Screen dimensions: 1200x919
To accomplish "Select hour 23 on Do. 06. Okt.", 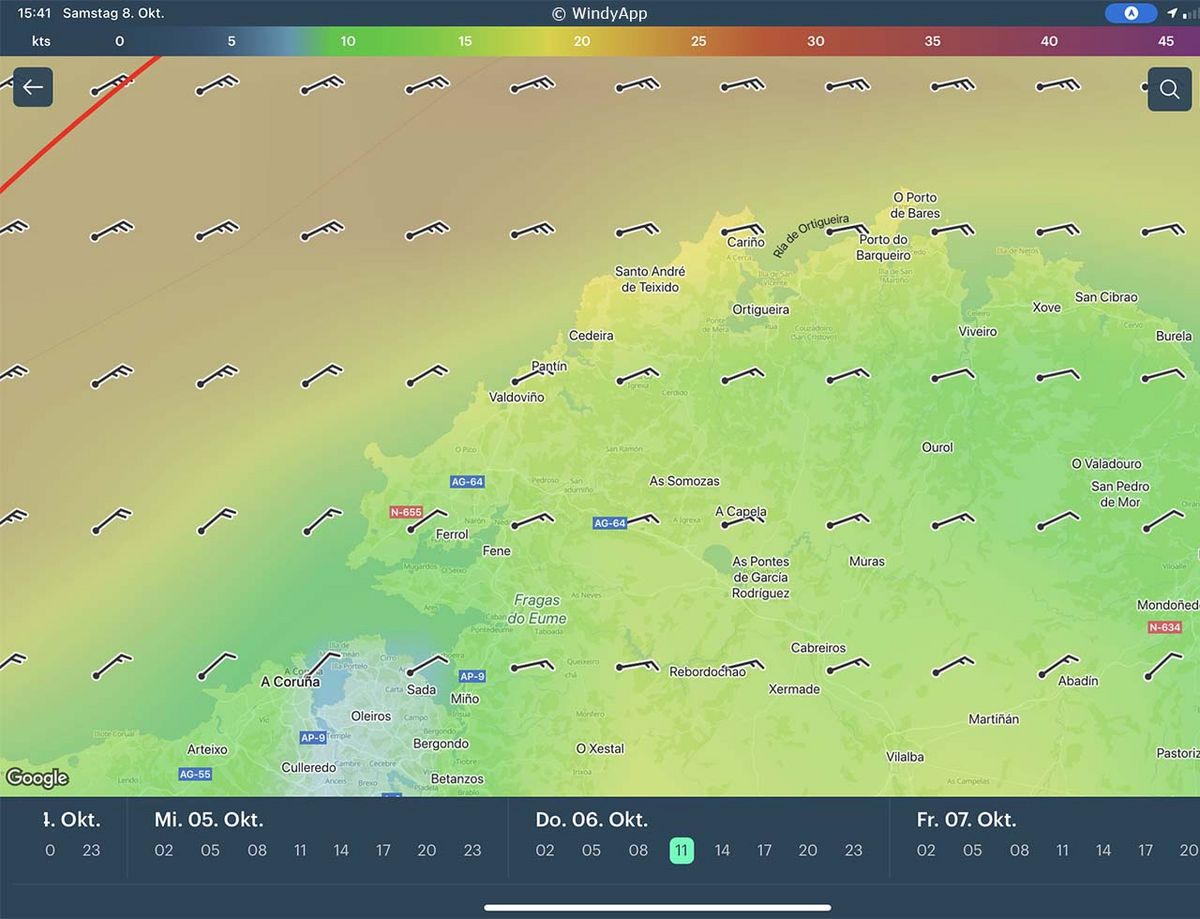I will point(853,851).
